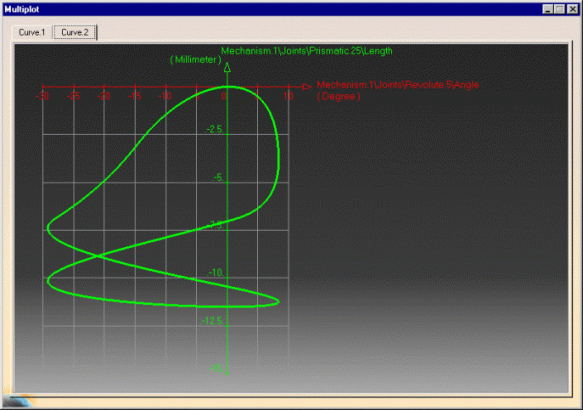Maximize the Multiplot window
The image size is (583, 410).
[560, 9]
